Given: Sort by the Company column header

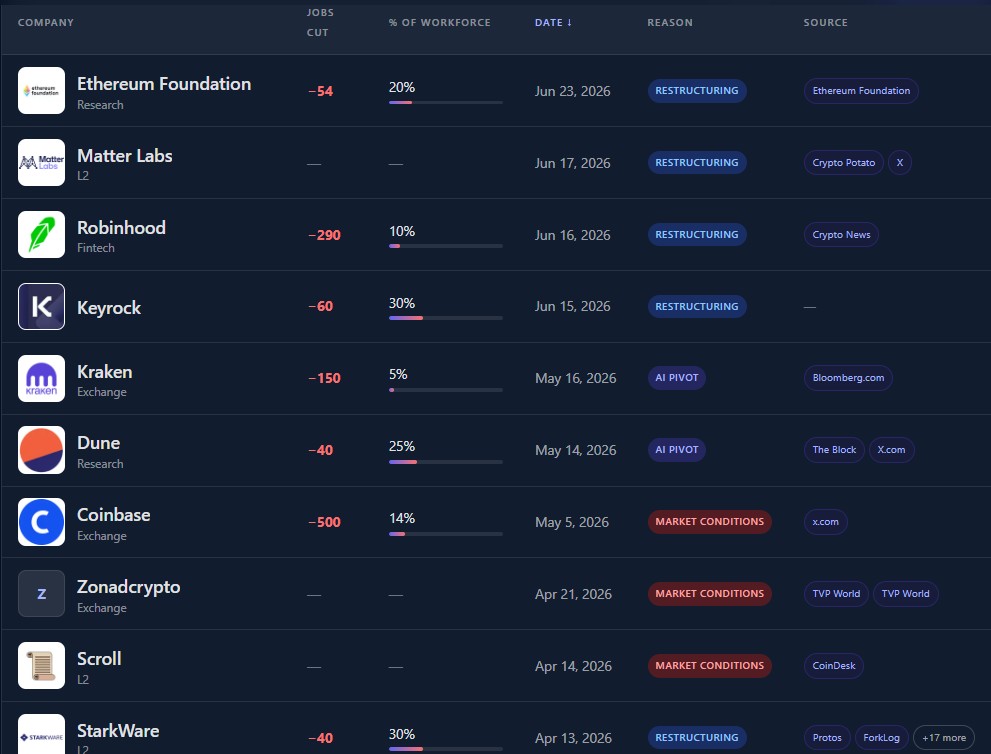Looking at the screenshot, I should click(46, 22).
